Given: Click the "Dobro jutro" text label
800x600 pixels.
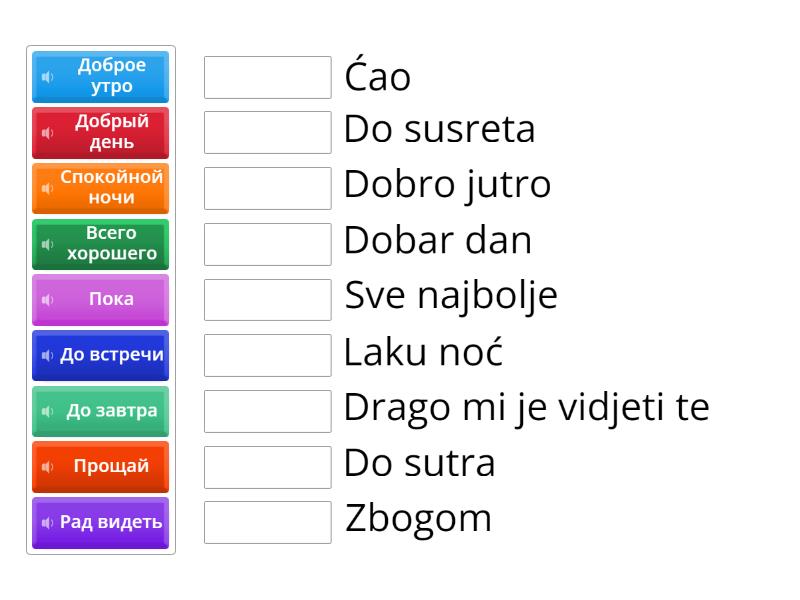Looking at the screenshot, I should (x=446, y=185).
